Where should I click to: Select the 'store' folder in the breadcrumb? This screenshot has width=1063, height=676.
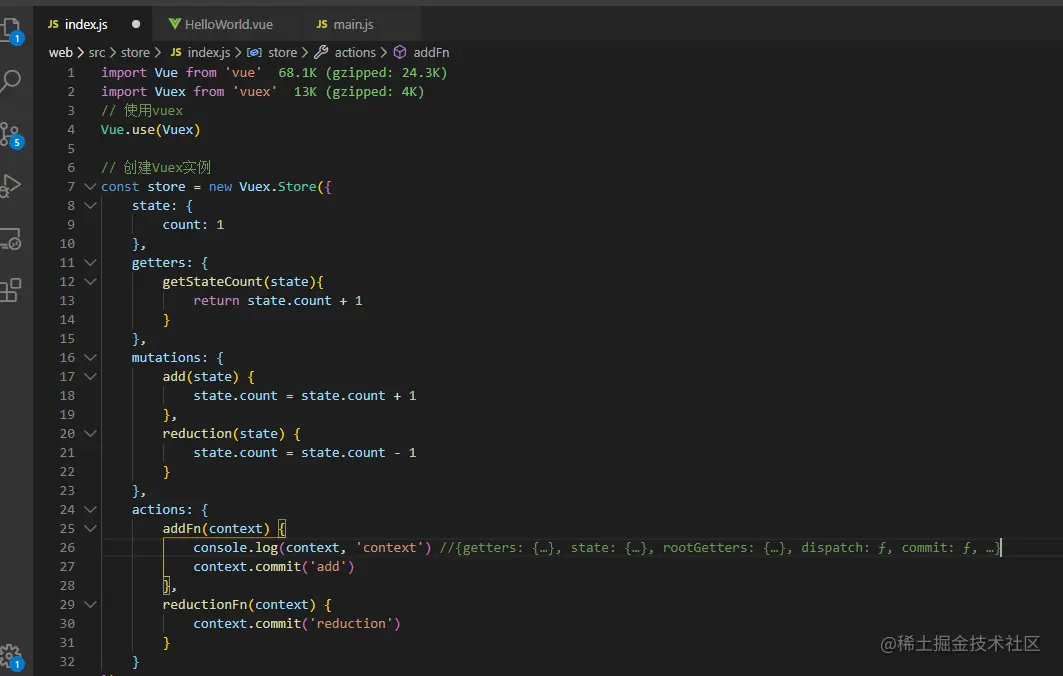[135, 52]
